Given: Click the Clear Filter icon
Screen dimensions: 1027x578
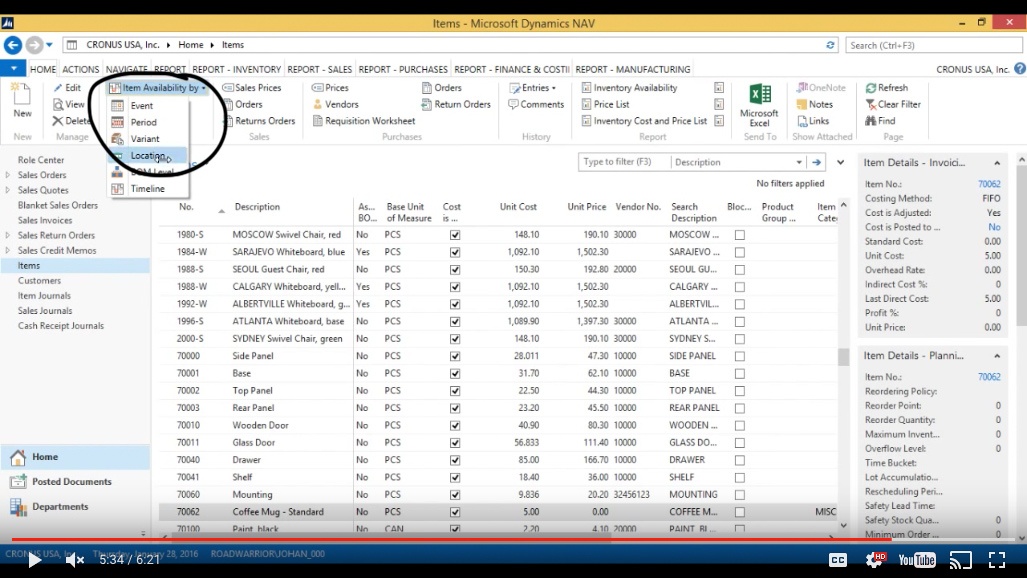Looking at the screenshot, I should [x=870, y=104].
